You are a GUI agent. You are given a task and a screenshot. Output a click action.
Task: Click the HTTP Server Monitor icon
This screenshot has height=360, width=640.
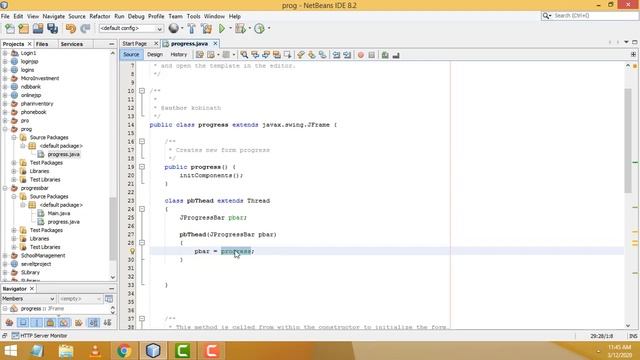point(16,336)
